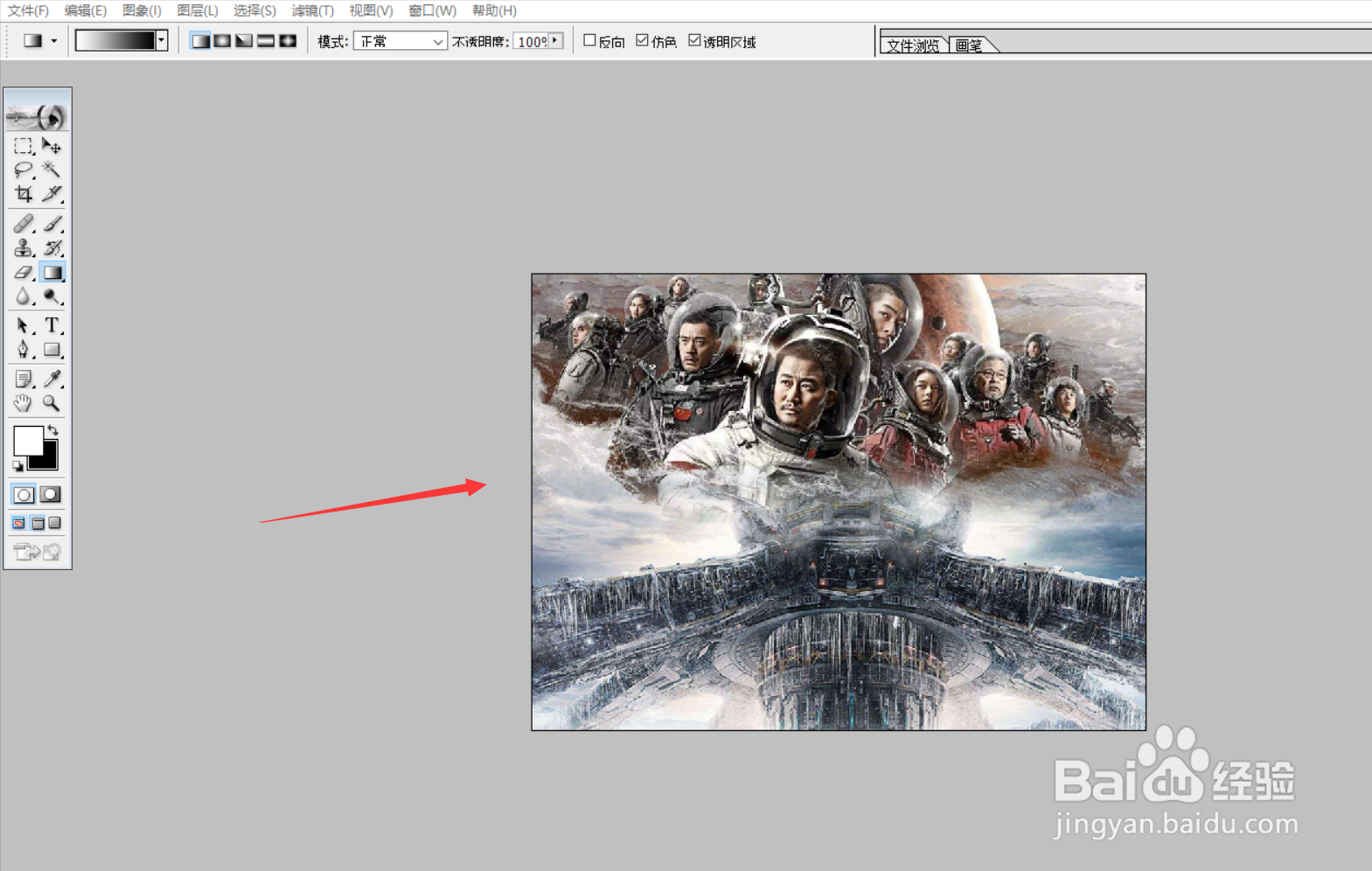Switch to standard screen mode

pyautogui.click(x=19, y=523)
